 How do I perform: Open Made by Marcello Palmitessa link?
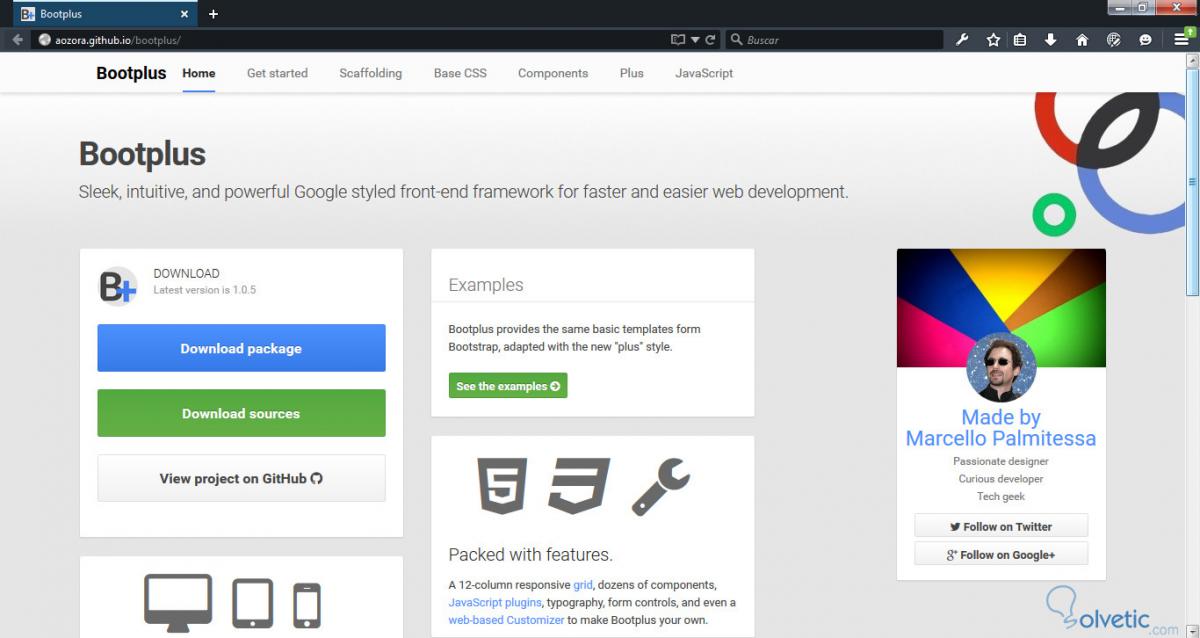pyautogui.click(x=1001, y=428)
